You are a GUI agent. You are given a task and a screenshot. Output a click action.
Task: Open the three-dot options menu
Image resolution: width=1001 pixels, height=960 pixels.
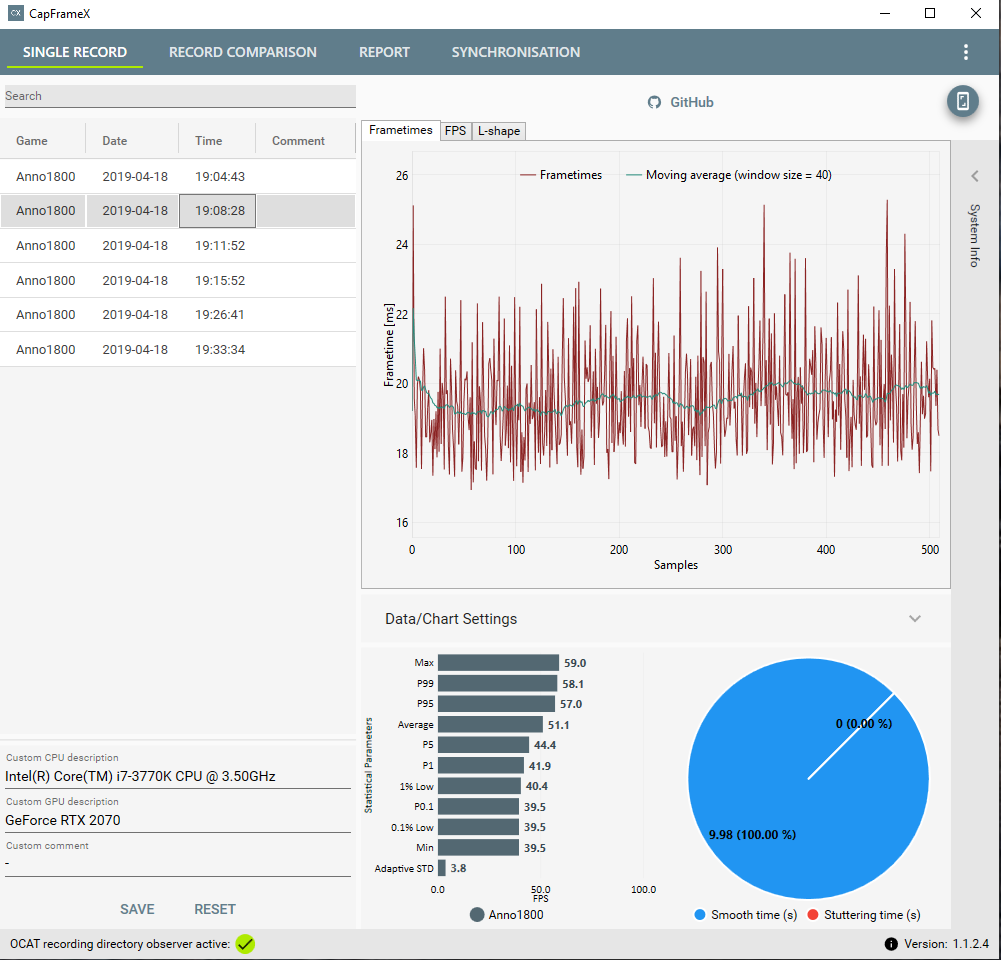(965, 52)
